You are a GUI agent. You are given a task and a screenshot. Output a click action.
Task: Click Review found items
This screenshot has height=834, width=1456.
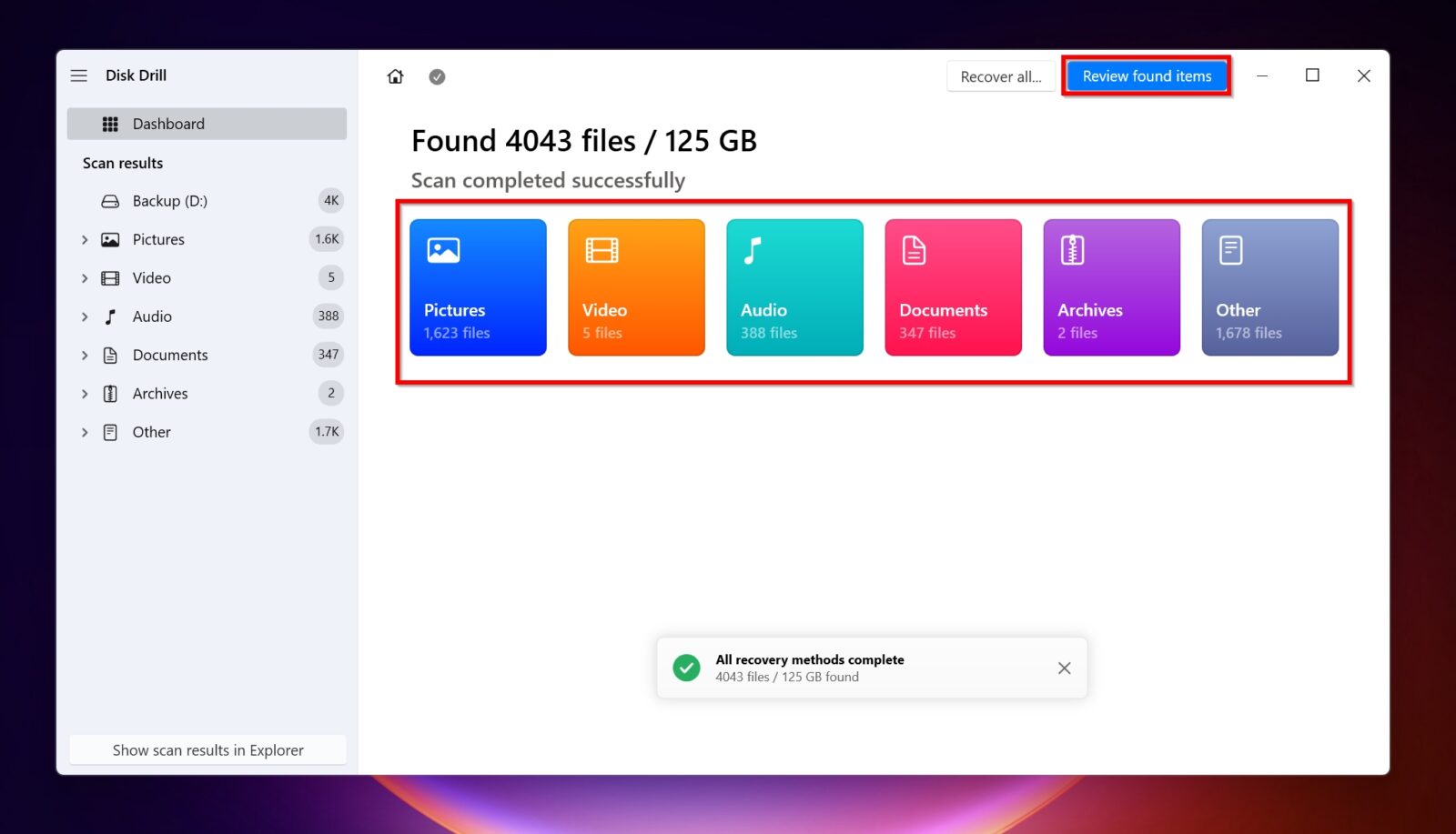pos(1147,76)
